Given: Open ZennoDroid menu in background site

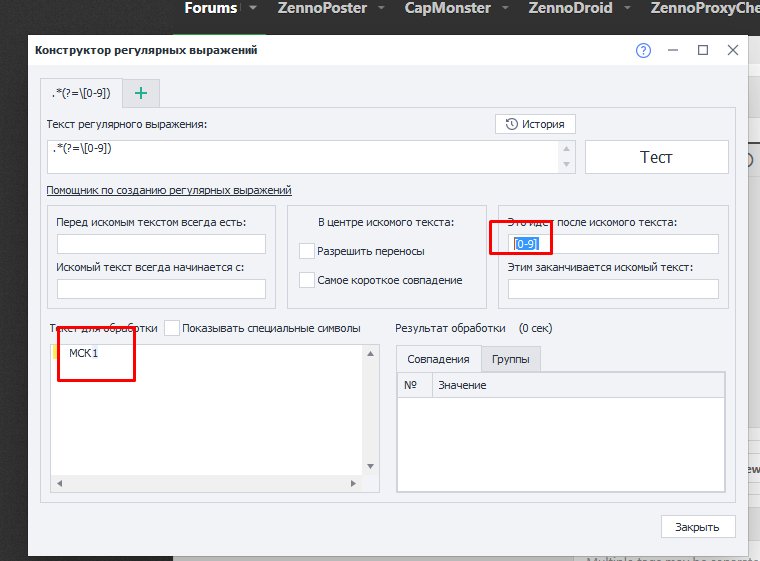Looking at the screenshot, I should click(570, 8).
